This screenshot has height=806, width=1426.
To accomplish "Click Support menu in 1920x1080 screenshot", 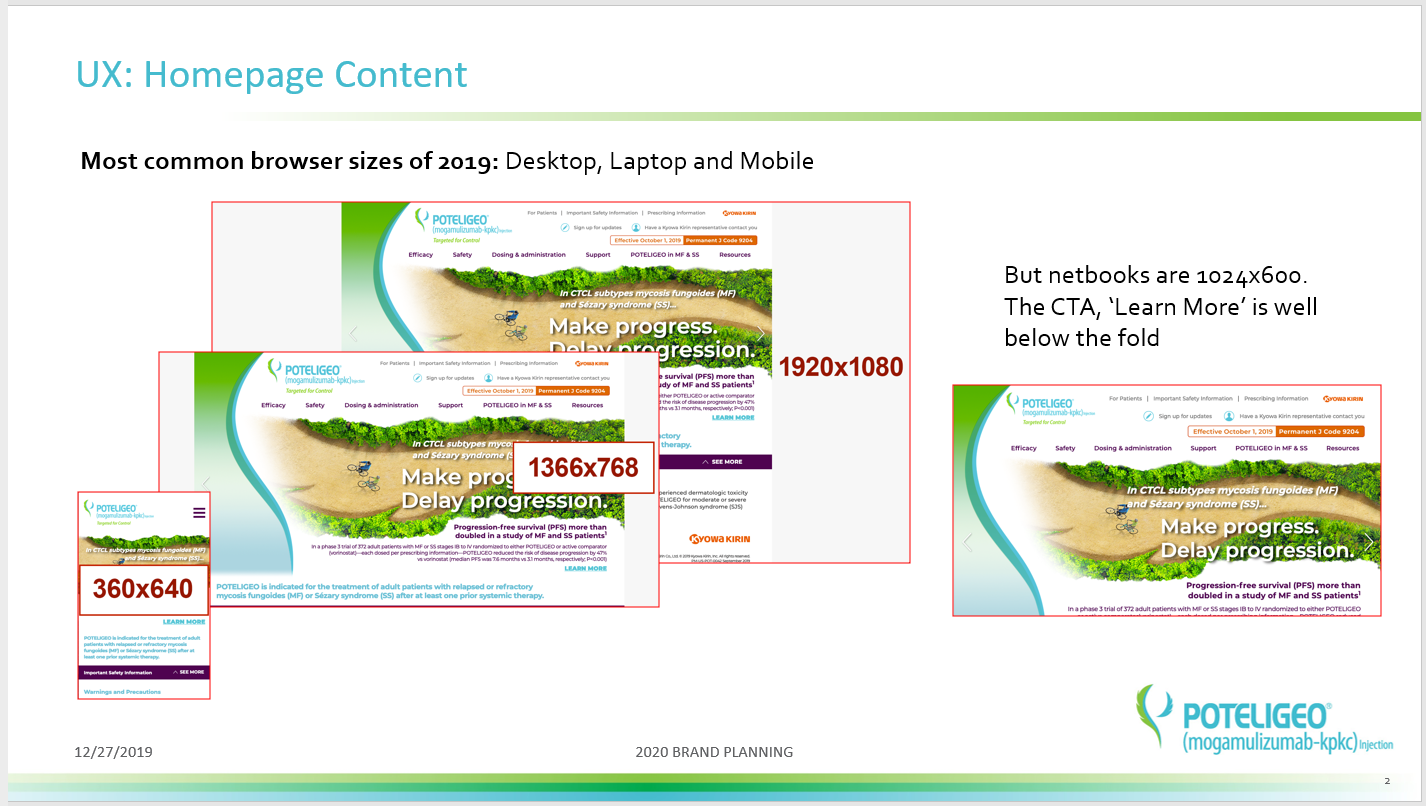I will point(598,255).
